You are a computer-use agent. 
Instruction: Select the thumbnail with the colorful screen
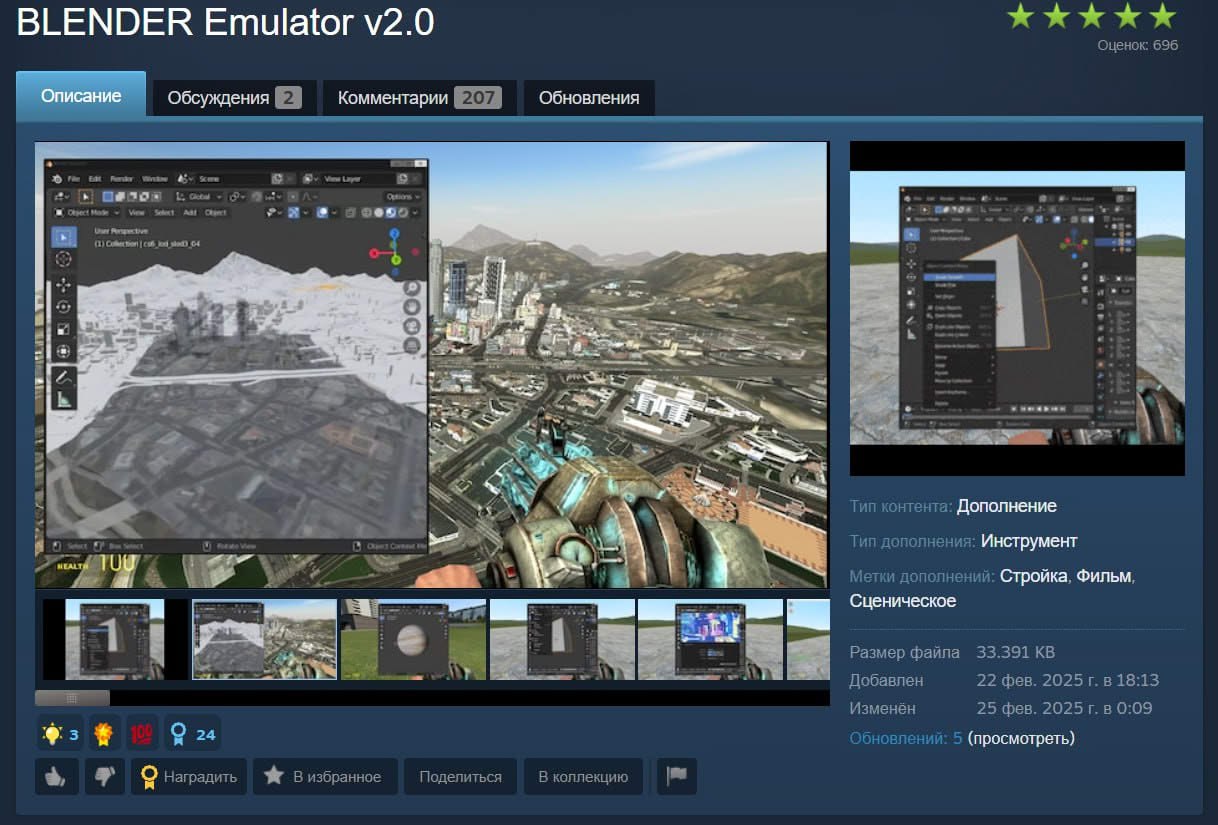point(710,640)
